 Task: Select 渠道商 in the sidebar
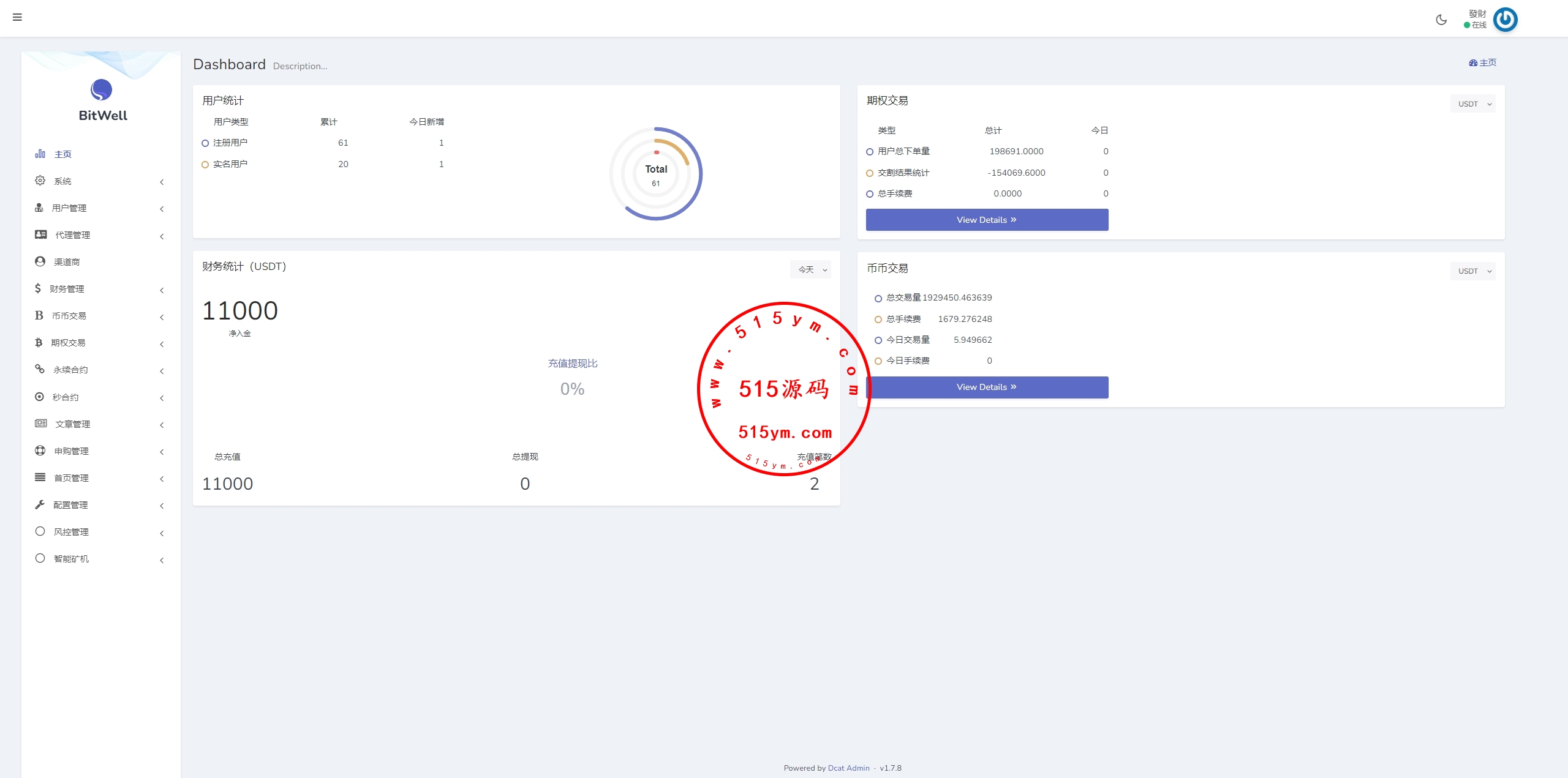[67, 262]
